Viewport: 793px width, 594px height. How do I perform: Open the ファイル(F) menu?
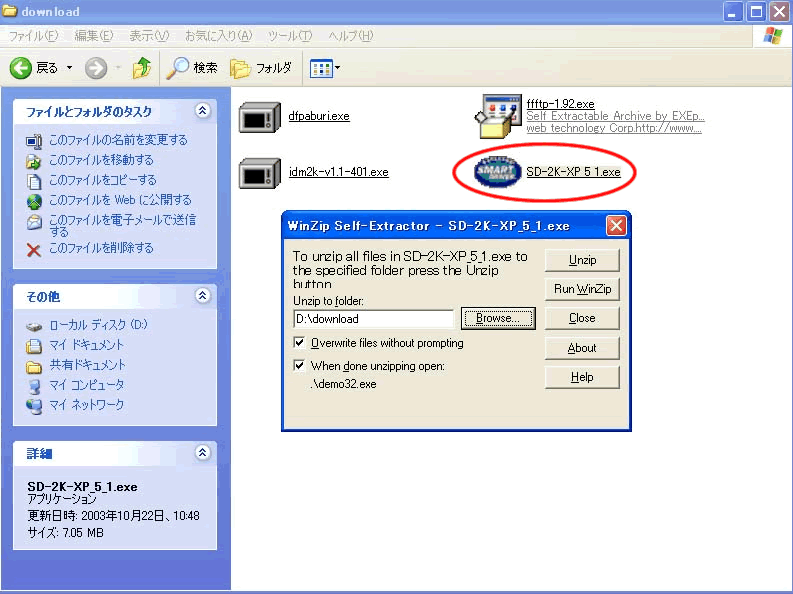tap(33, 36)
